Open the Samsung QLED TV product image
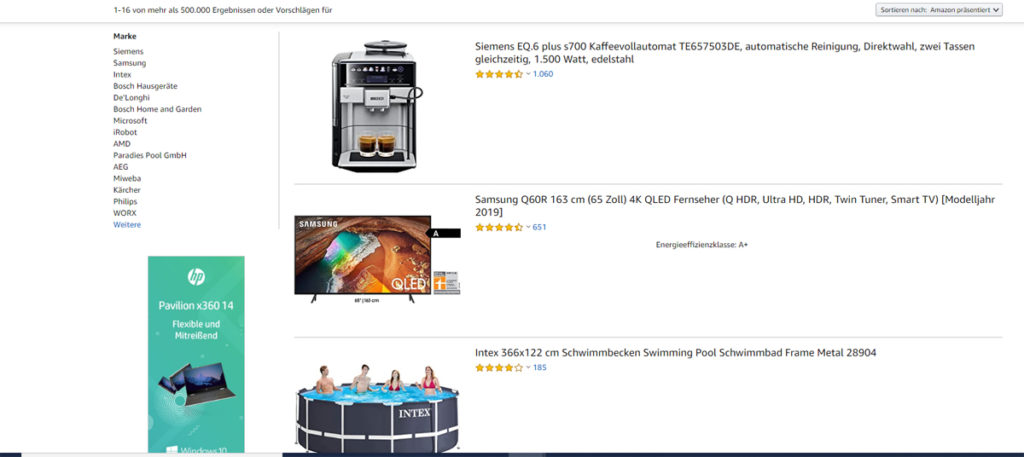Screen dimensions: 1024x457 [x=377, y=259]
